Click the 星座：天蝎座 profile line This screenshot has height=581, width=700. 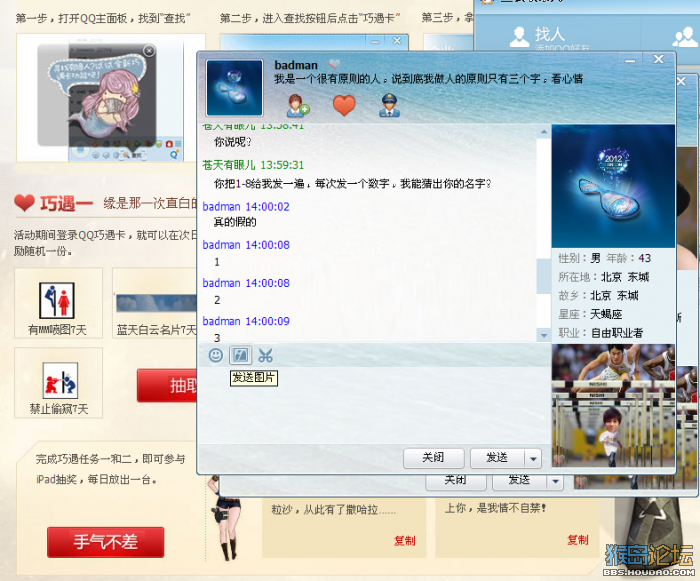coord(590,314)
